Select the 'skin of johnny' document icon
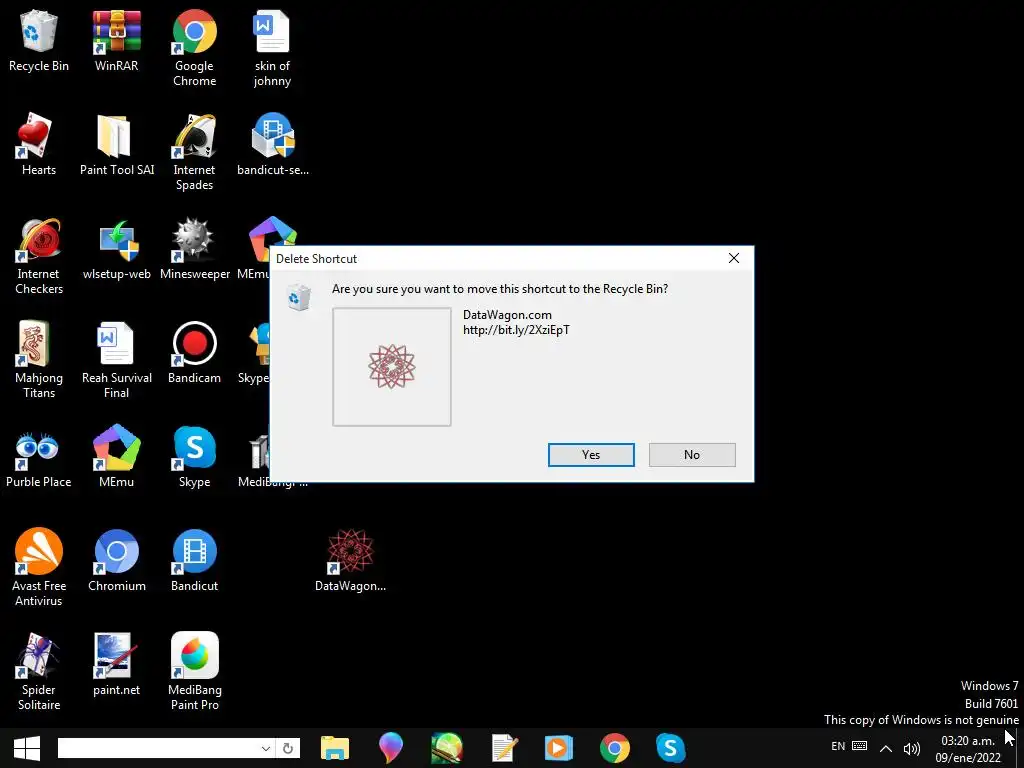This screenshot has width=1024, height=768. click(x=272, y=49)
